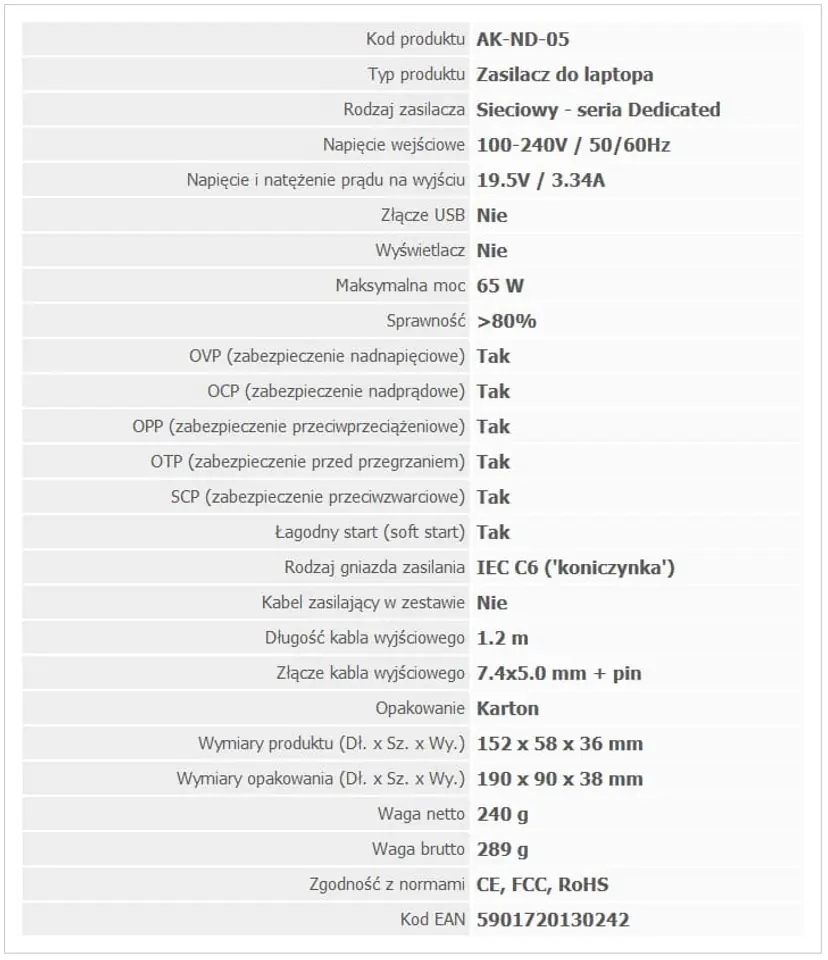Click the OPP protection row label
Viewport: 828px width, 960px height.
point(299,427)
